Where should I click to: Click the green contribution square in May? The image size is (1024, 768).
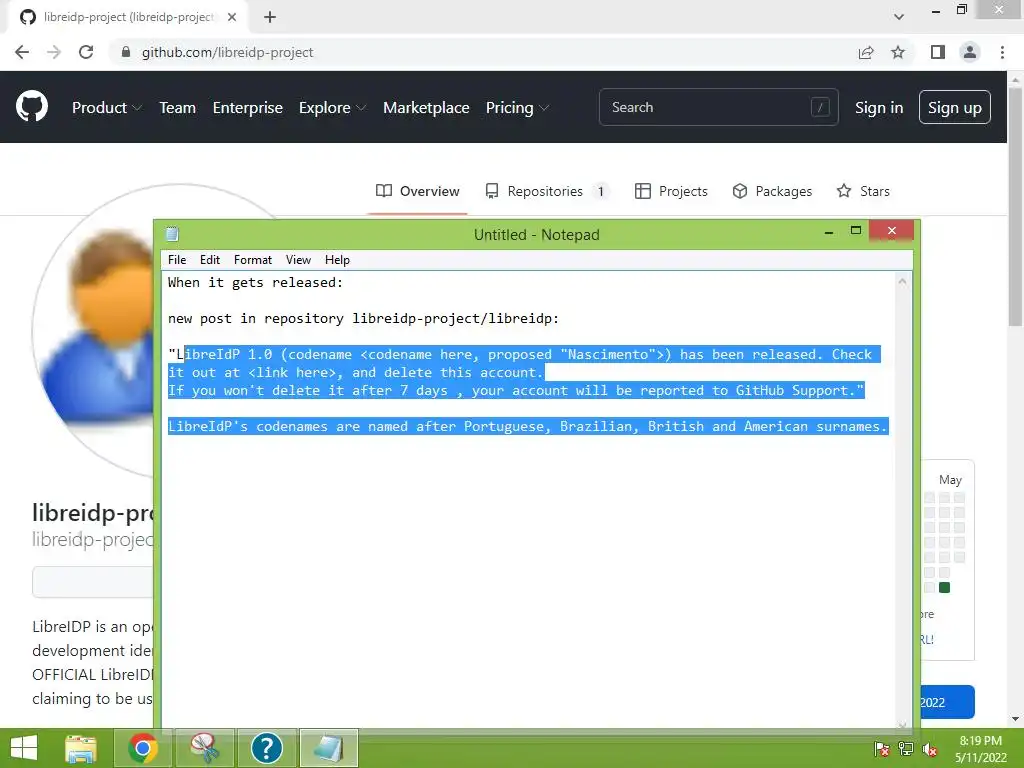point(944,587)
